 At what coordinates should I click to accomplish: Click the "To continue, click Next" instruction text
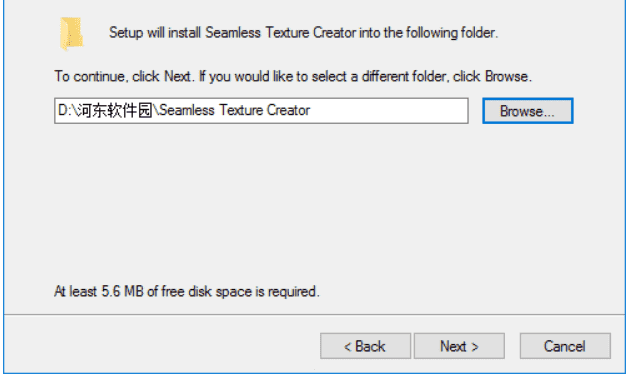pyautogui.click(x=124, y=76)
